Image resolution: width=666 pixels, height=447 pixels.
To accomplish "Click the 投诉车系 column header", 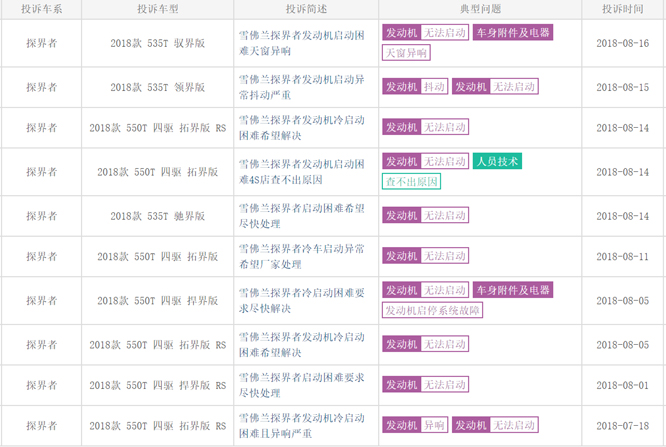I will [42, 9].
